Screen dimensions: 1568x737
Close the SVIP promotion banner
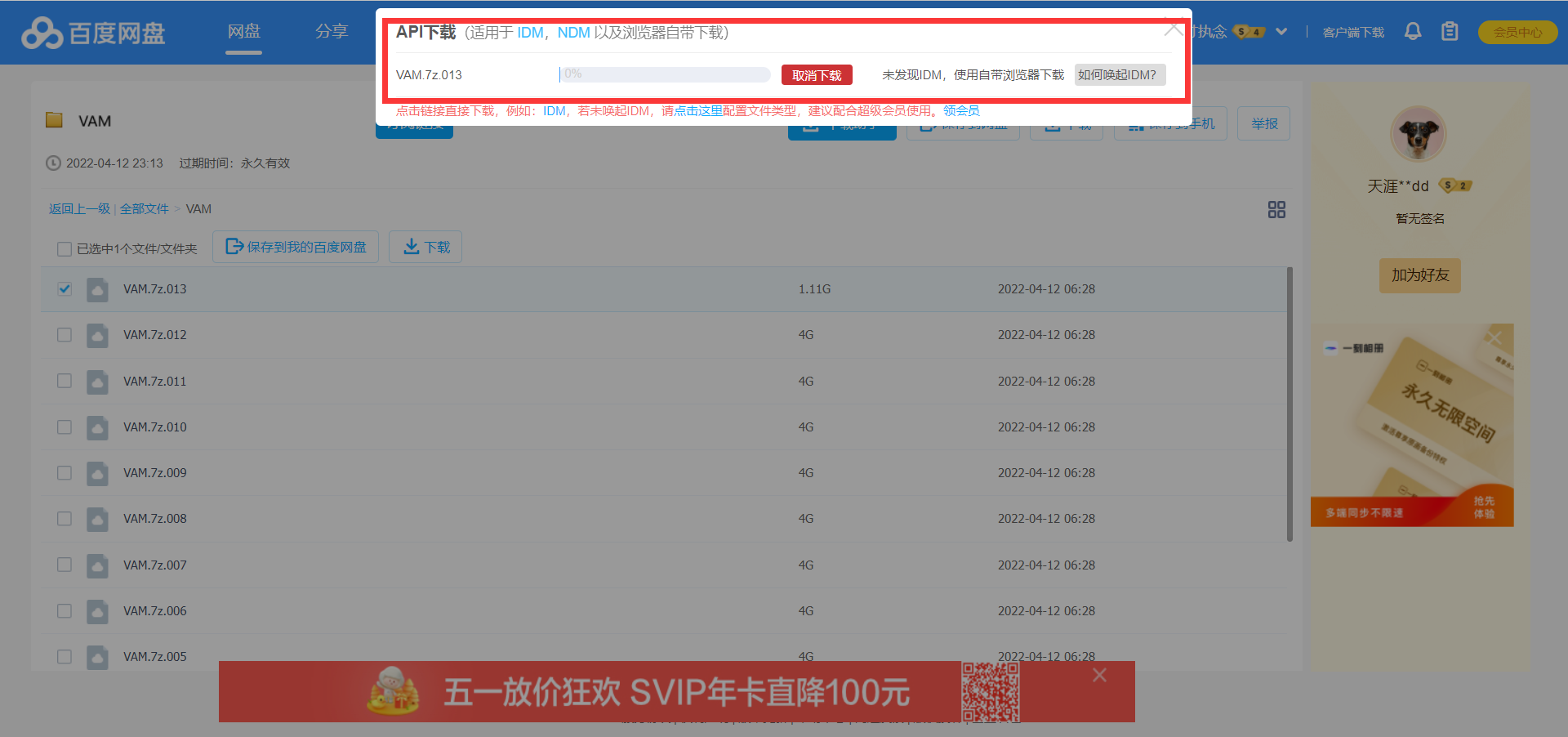(1100, 675)
